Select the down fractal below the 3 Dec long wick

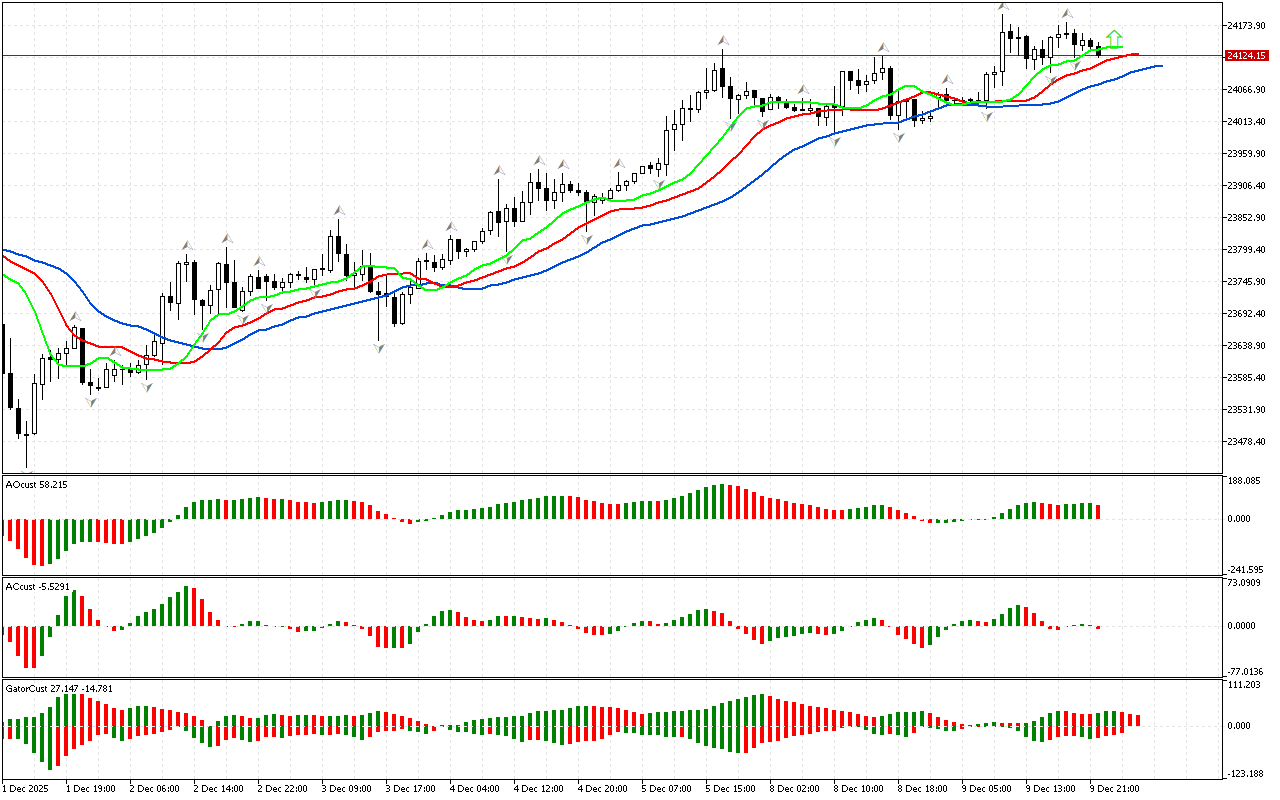[x=379, y=347]
